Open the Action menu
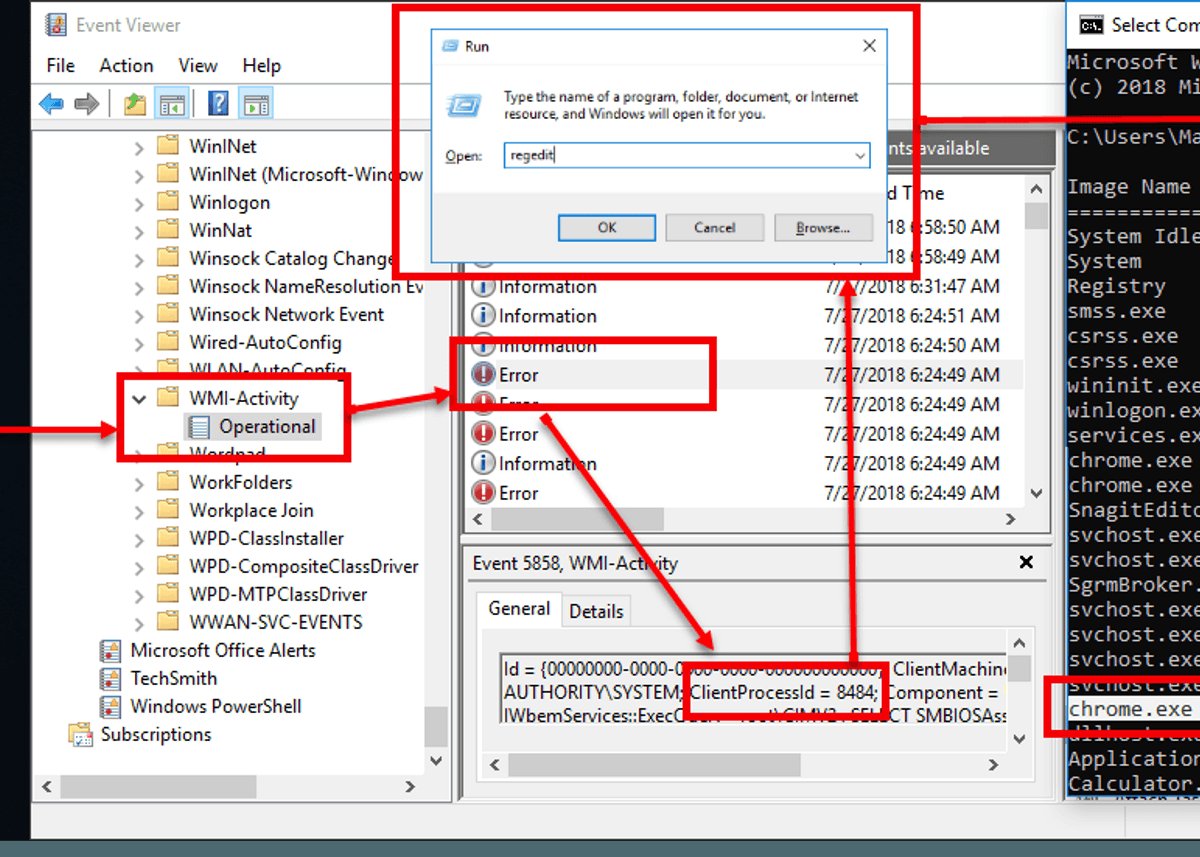The width and height of the screenshot is (1200, 857). point(126,65)
